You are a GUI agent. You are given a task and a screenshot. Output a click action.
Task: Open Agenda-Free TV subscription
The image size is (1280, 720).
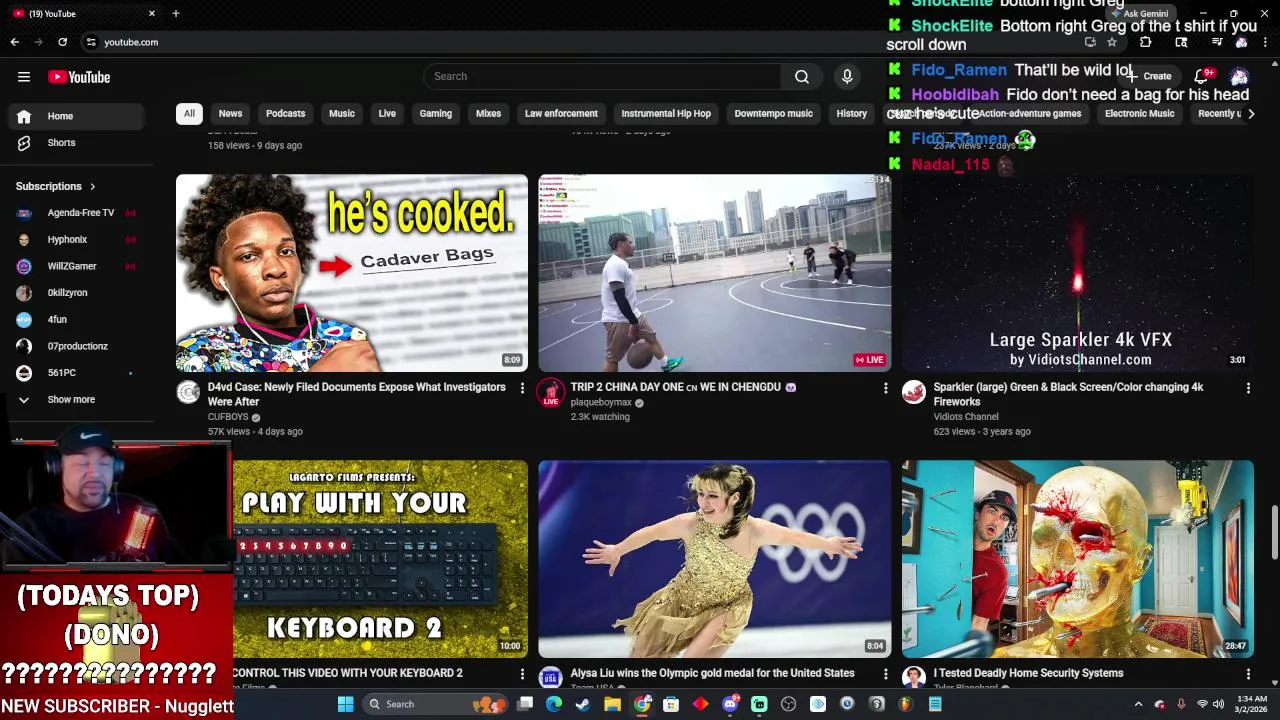tap(77, 213)
